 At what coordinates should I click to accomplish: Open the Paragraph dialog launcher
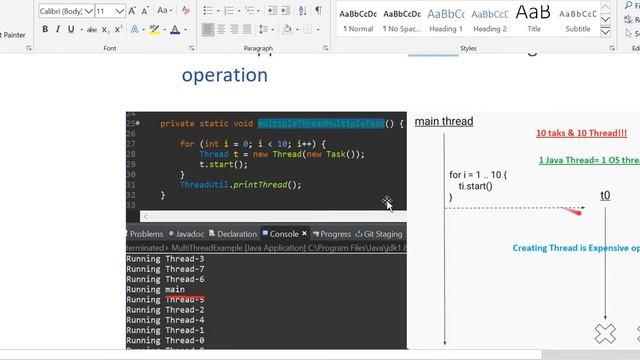[325, 48]
